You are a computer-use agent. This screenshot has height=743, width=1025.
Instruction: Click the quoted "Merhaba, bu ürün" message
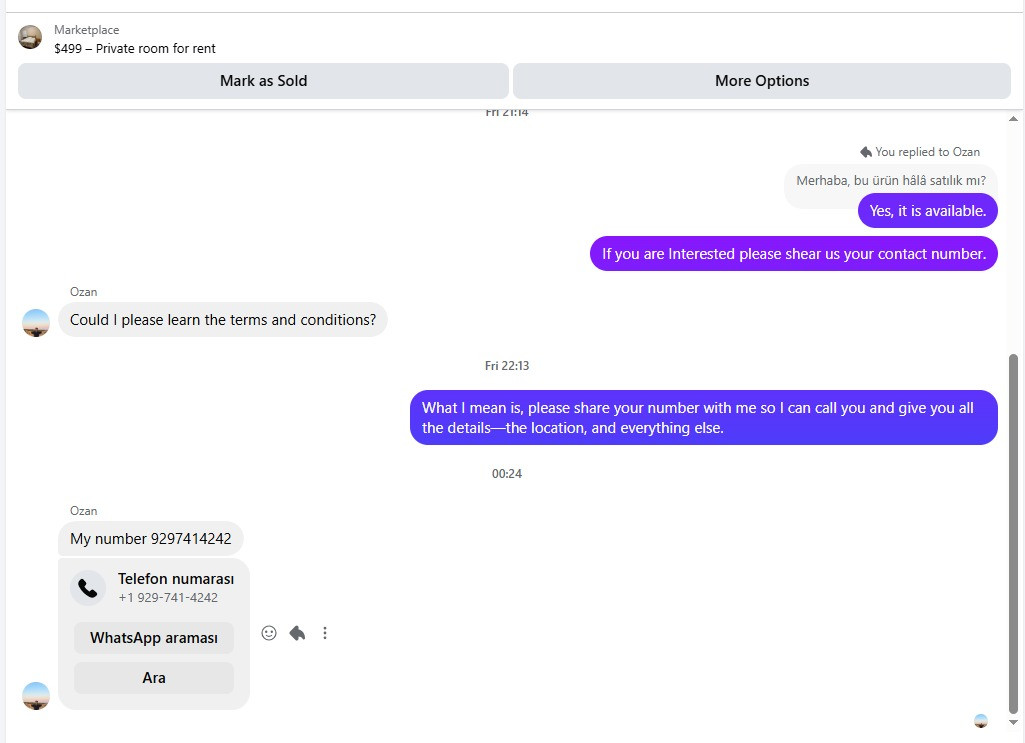pos(890,180)
